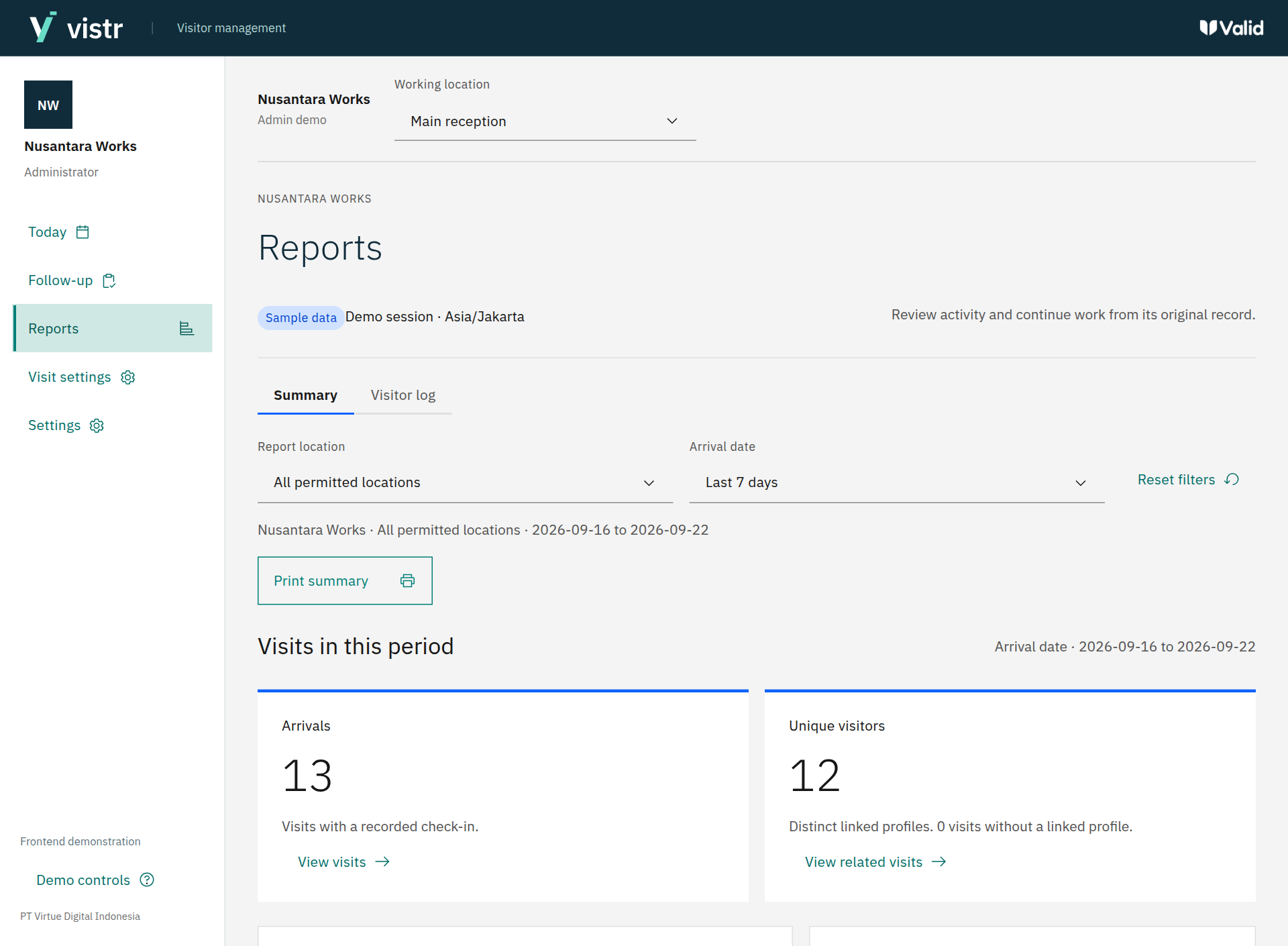Click the Valid logo in top bar
Screen dimensions: 1288x946
1232,28
